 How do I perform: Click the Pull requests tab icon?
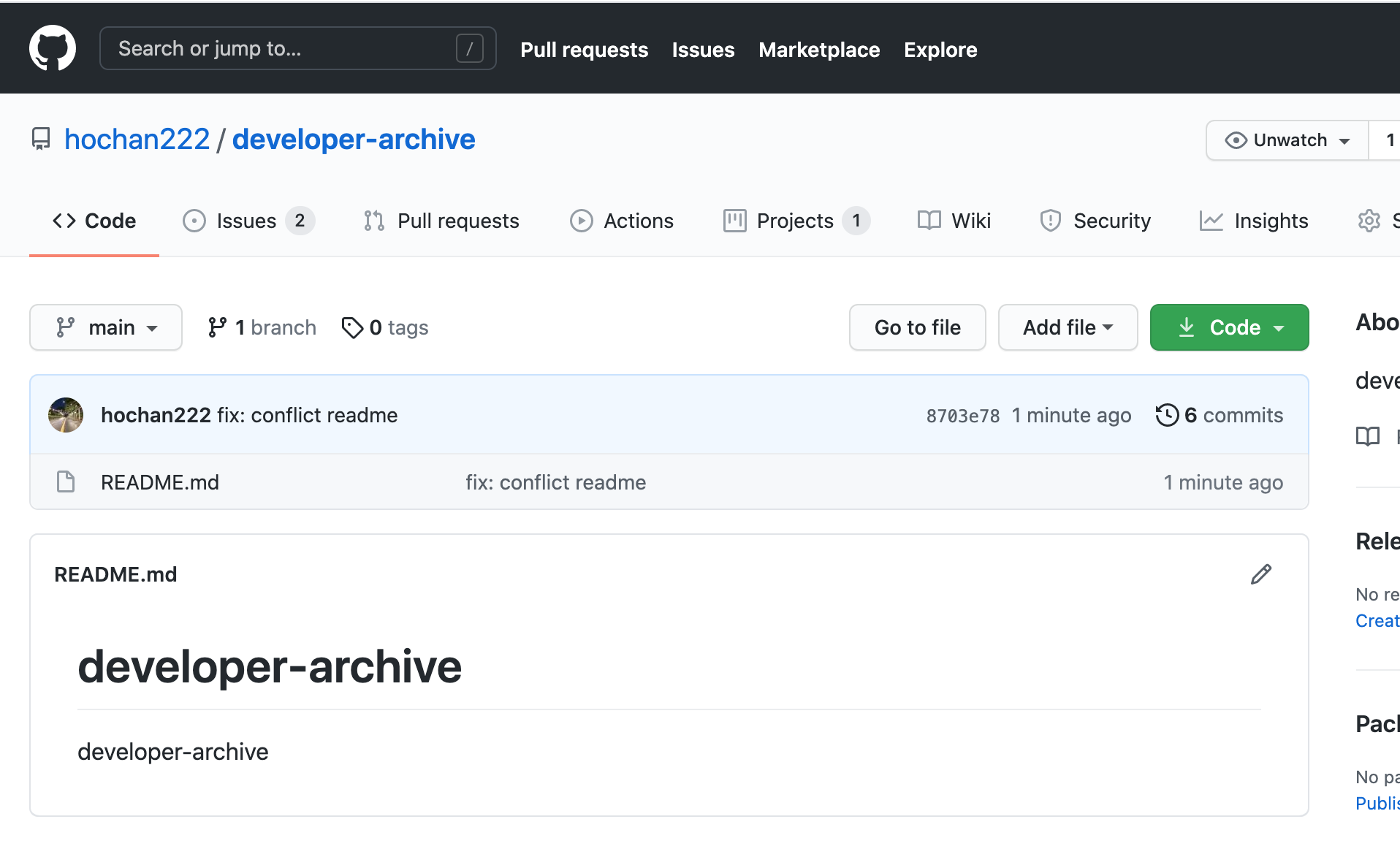pyautogui.click(x=374, y=221)
